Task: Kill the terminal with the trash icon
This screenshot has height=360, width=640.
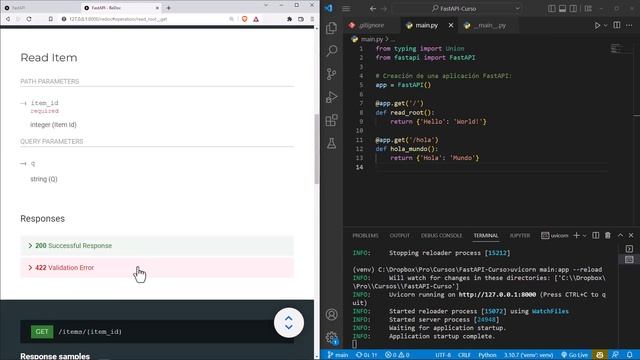Action: point(608,236)
